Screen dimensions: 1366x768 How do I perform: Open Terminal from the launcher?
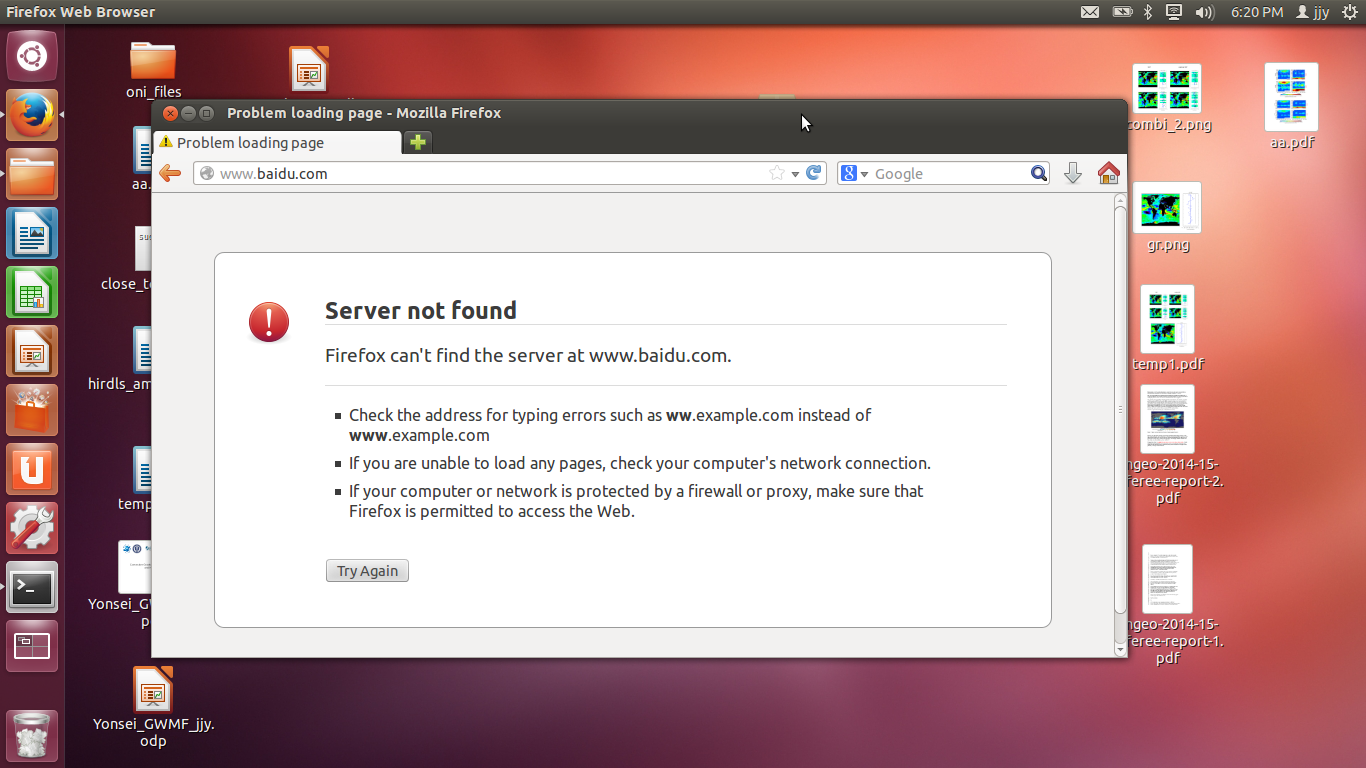32,587
